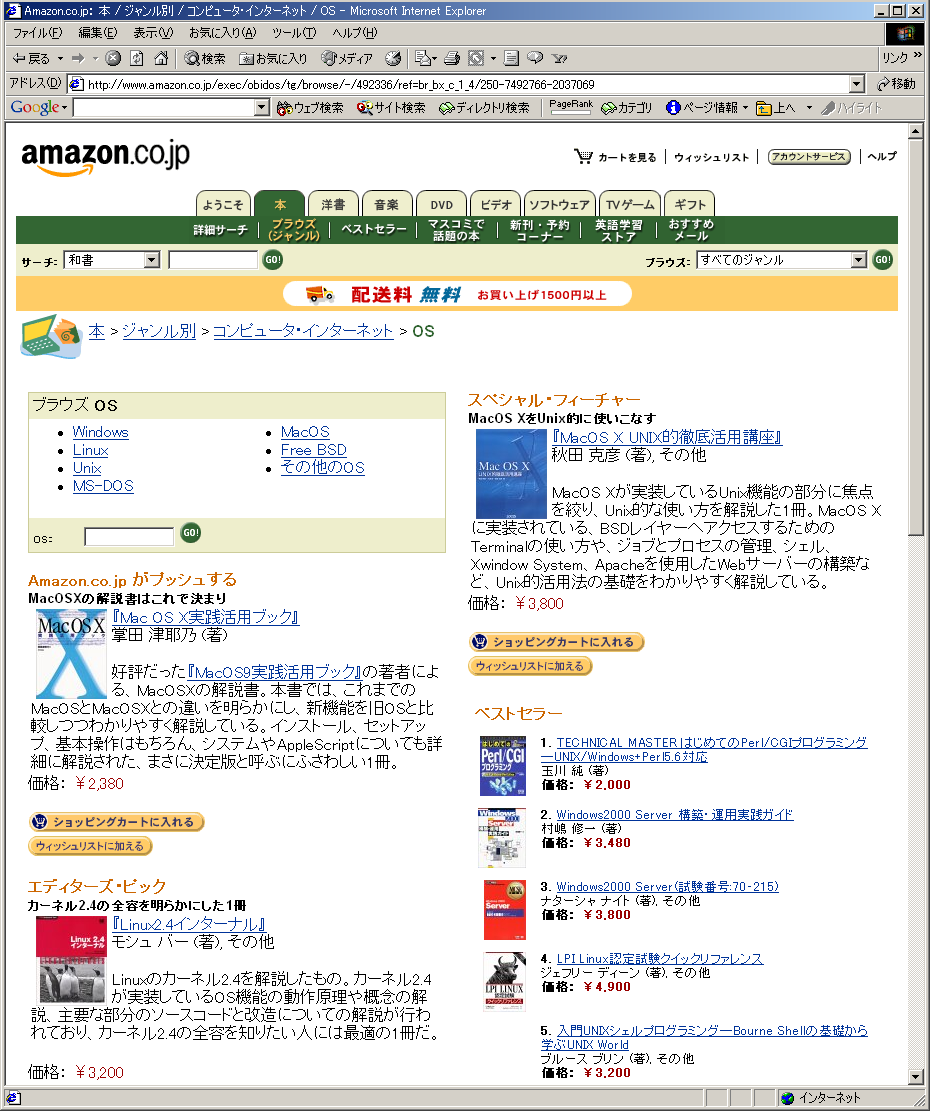Screen dimensions: 930x1111
Task: Open the History toolbar icon
Action: pos(393,58)
